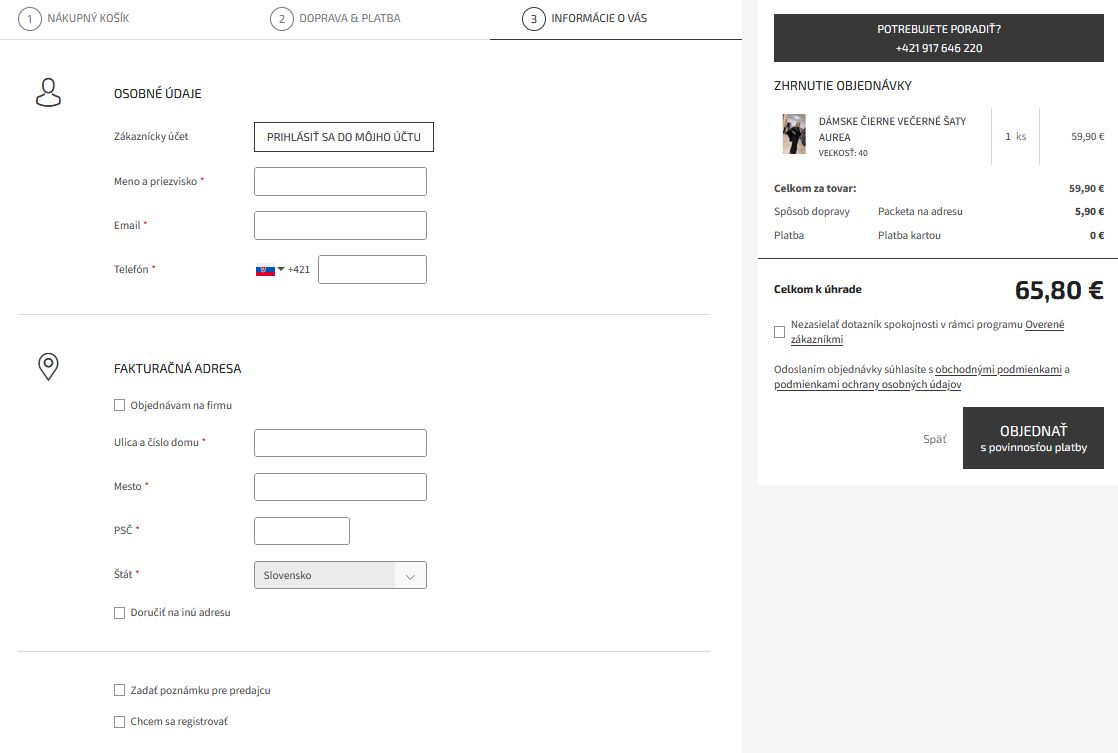Click the Meno a priezvisko input field
Viewport: 1118px width, 753px height.
coord(340,181)
